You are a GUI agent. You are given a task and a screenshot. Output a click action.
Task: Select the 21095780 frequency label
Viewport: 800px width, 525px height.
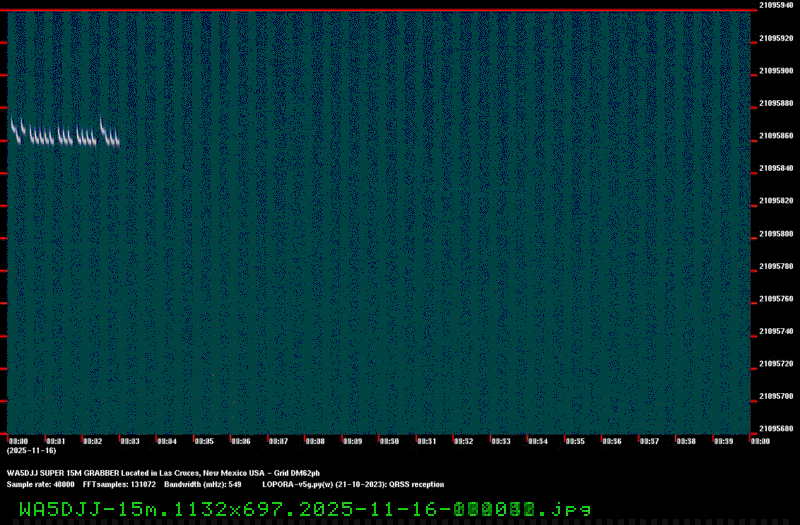[776, 266]
